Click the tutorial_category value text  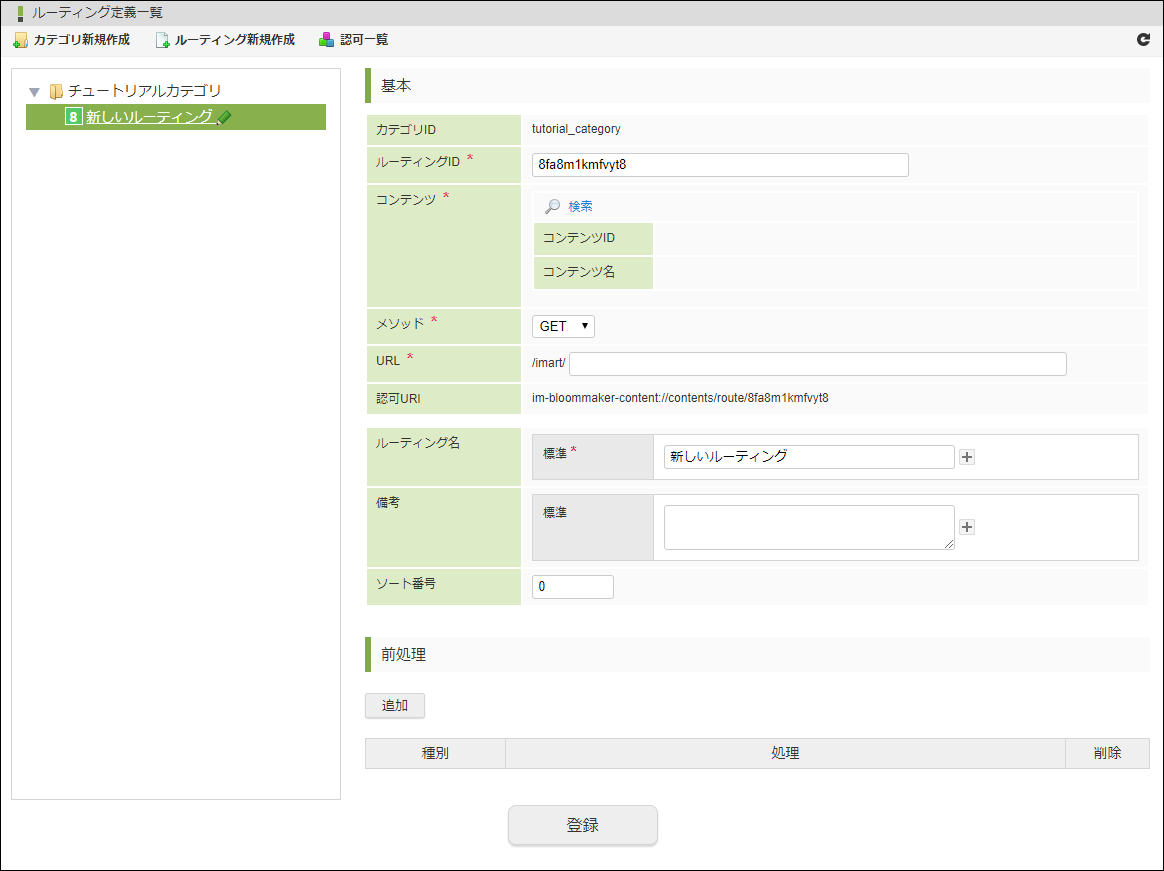[x=576, y=128]
